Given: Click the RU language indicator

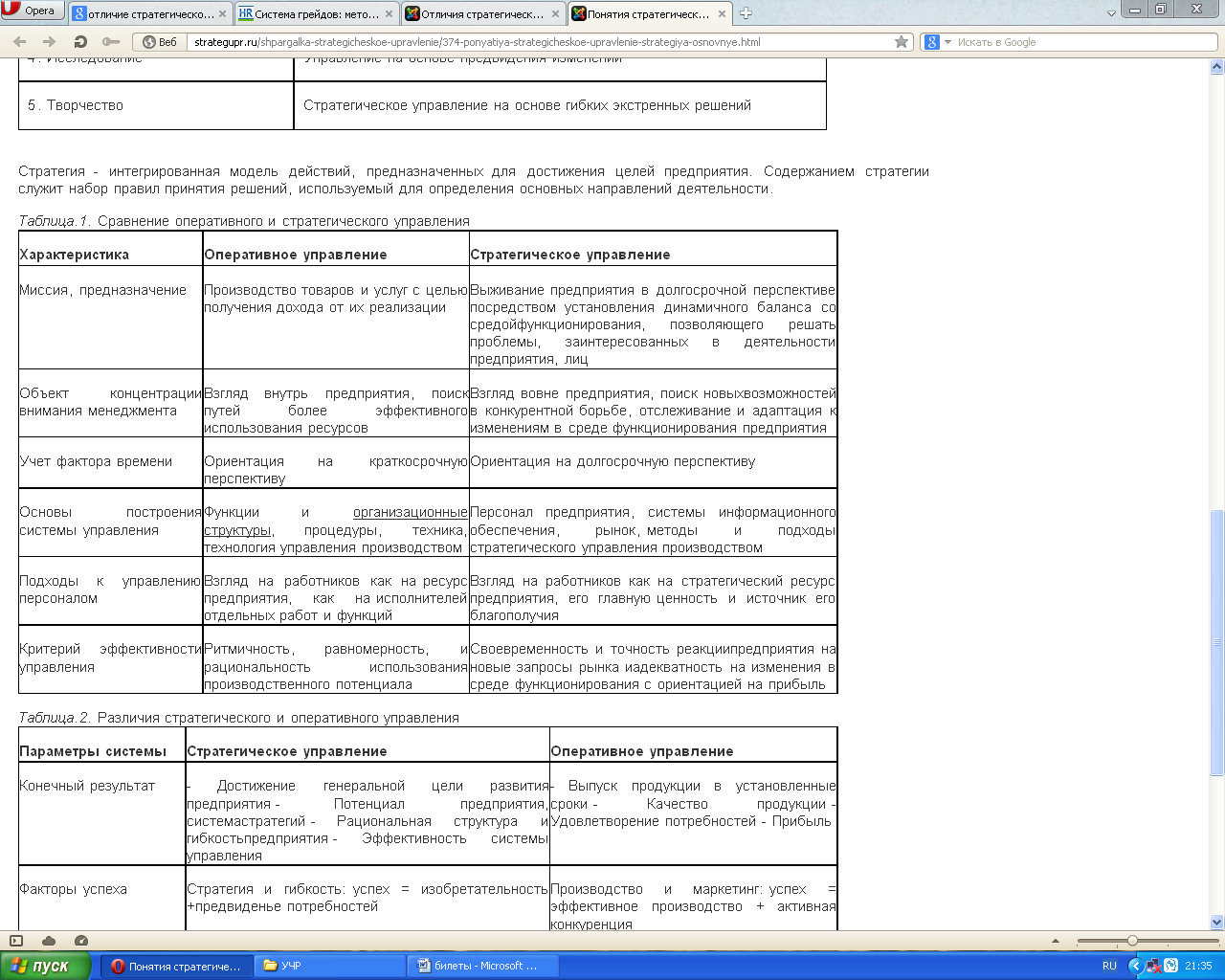Looking at the screenshot, I should pyautogui.click(x=1109, y=966).
